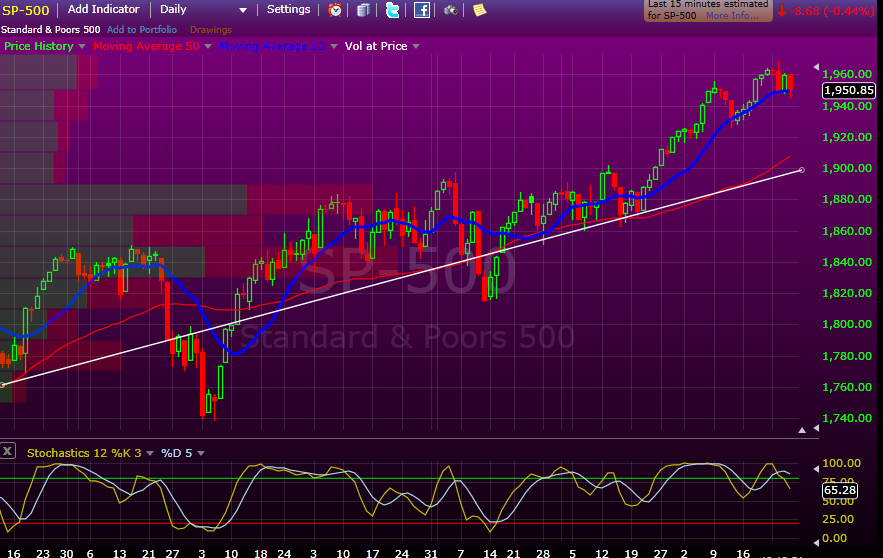The width and height of the screenshot is (883, 558).
Task: Click the date label 19 on time axis
Action: coord(631,553)
